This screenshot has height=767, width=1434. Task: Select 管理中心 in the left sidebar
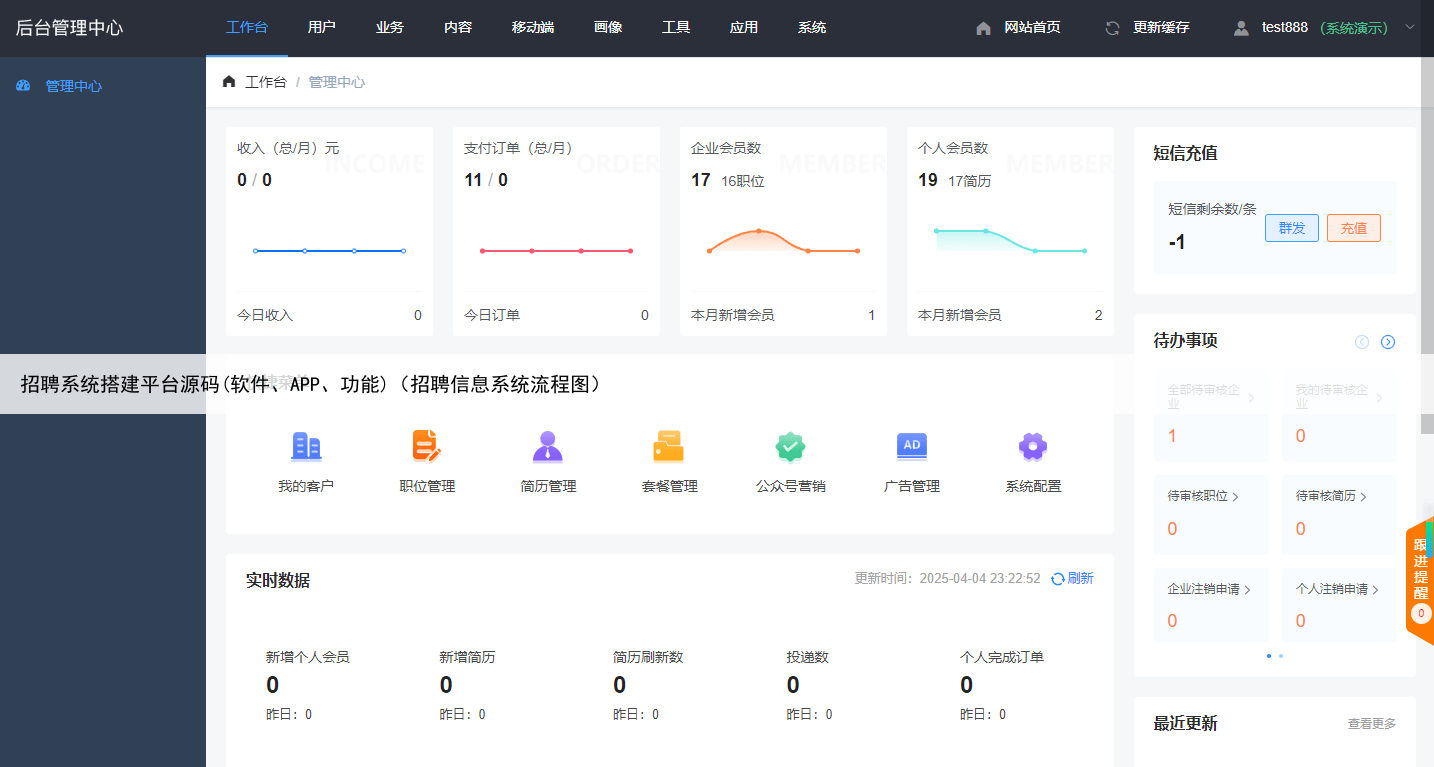(73, 86)
